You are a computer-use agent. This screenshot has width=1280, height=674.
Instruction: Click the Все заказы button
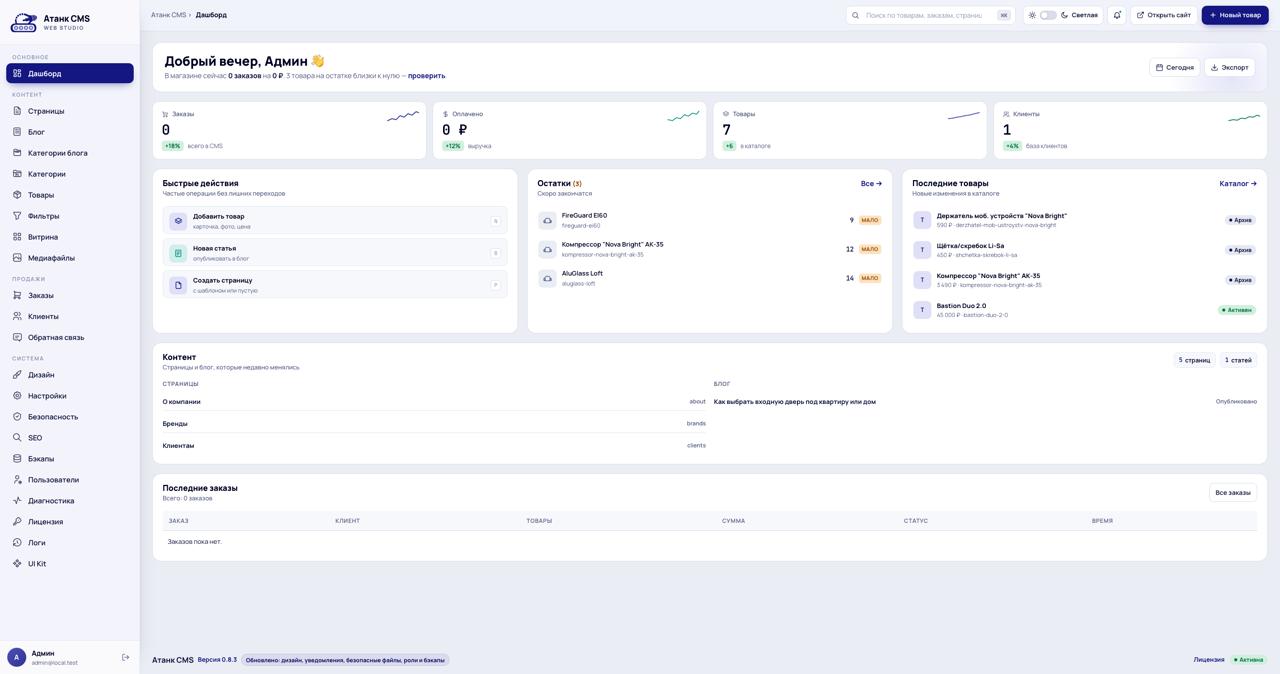coord(1232,492)
